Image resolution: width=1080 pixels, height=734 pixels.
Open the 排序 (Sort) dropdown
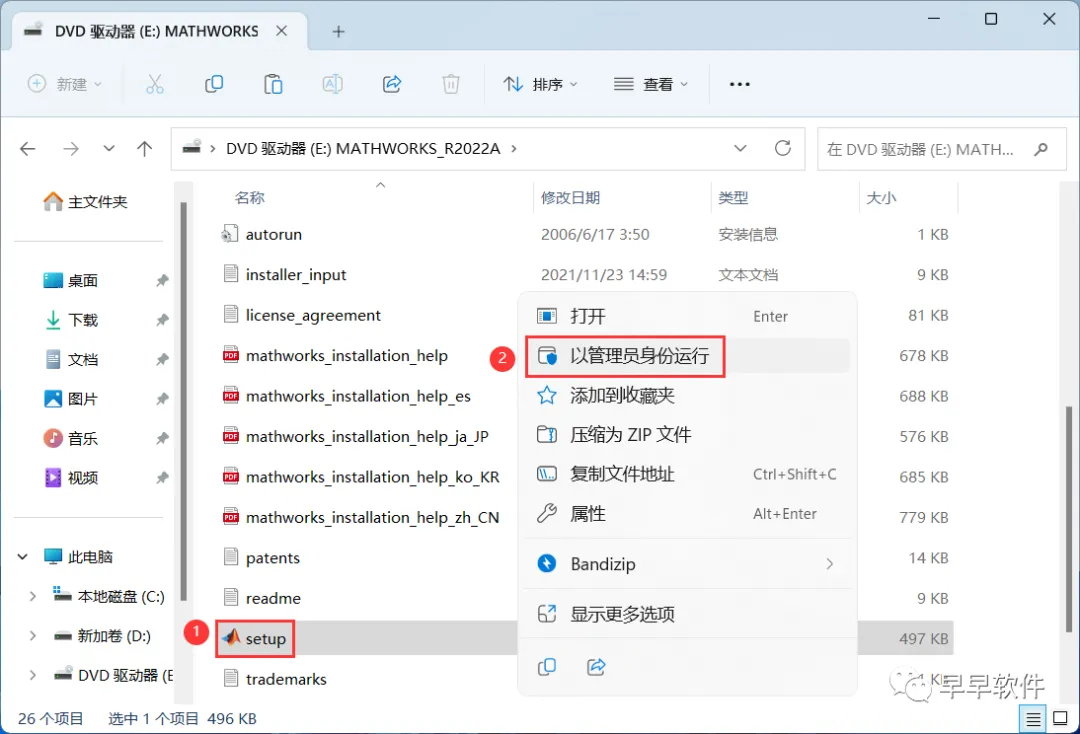pos(540,84)
